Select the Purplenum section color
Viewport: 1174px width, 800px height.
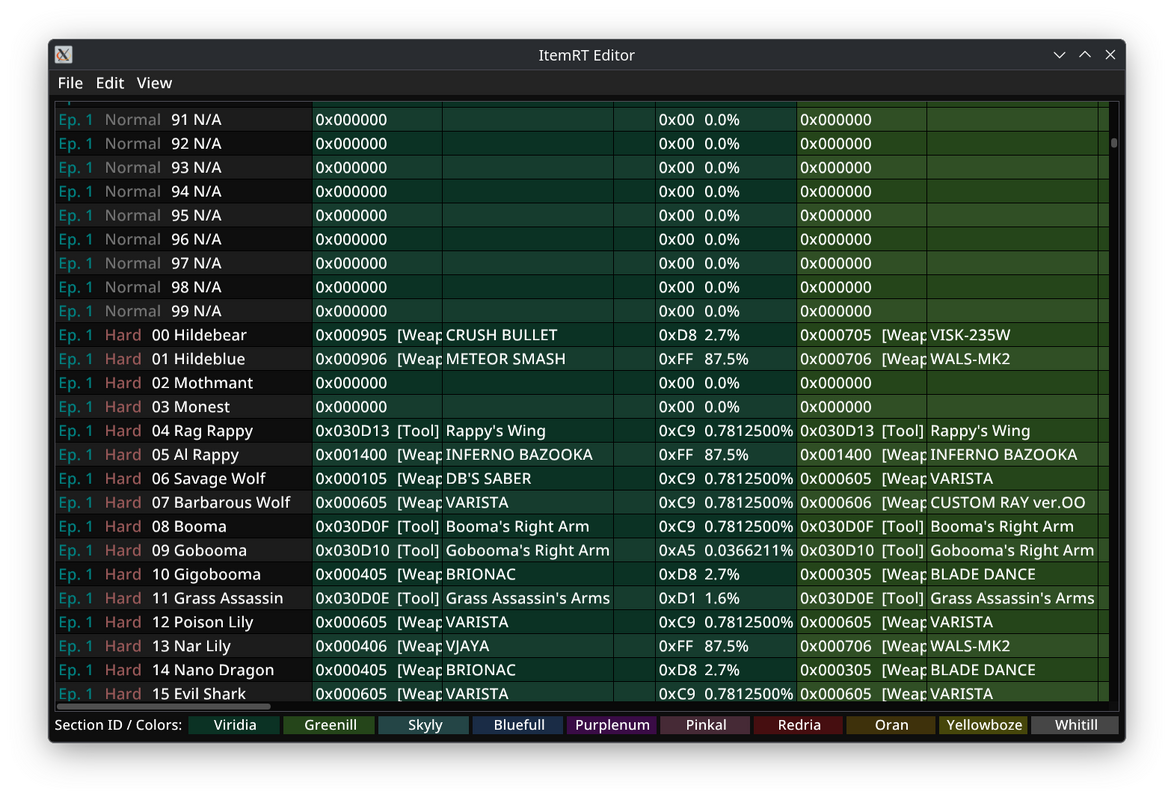(x=611, y=725)
